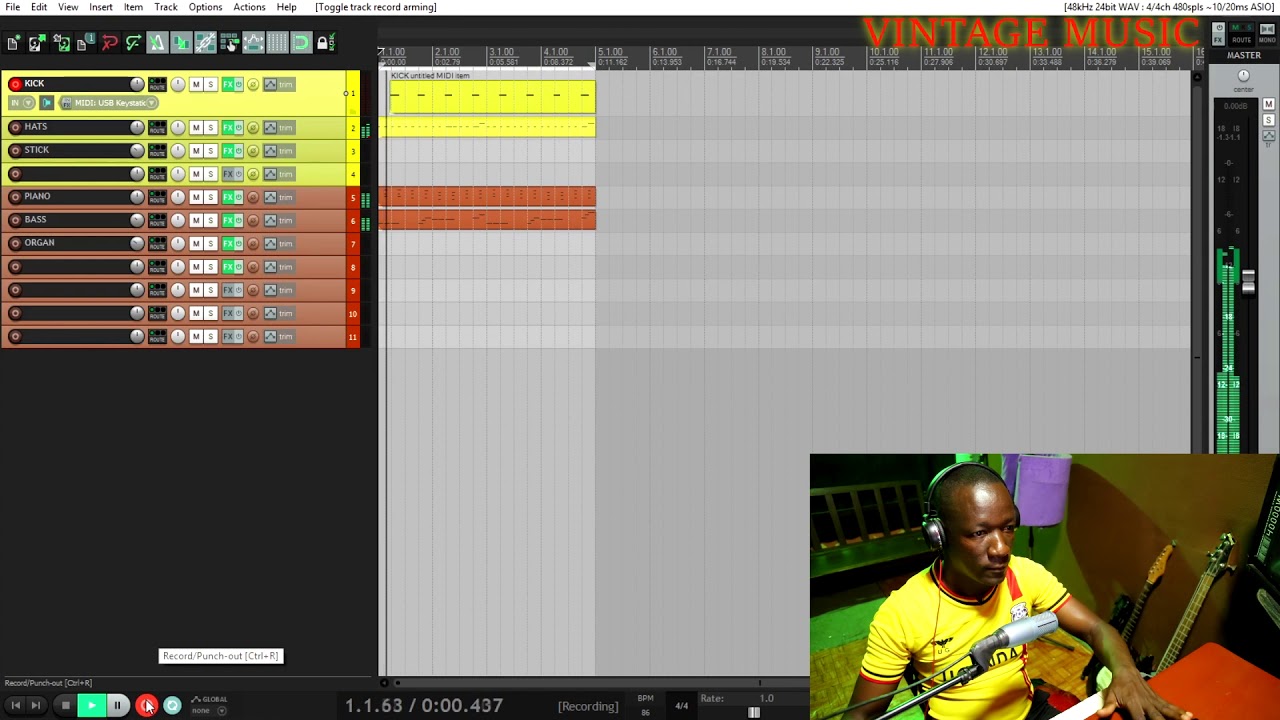Click the Redo toolbar icon

(x=133, y=43)
